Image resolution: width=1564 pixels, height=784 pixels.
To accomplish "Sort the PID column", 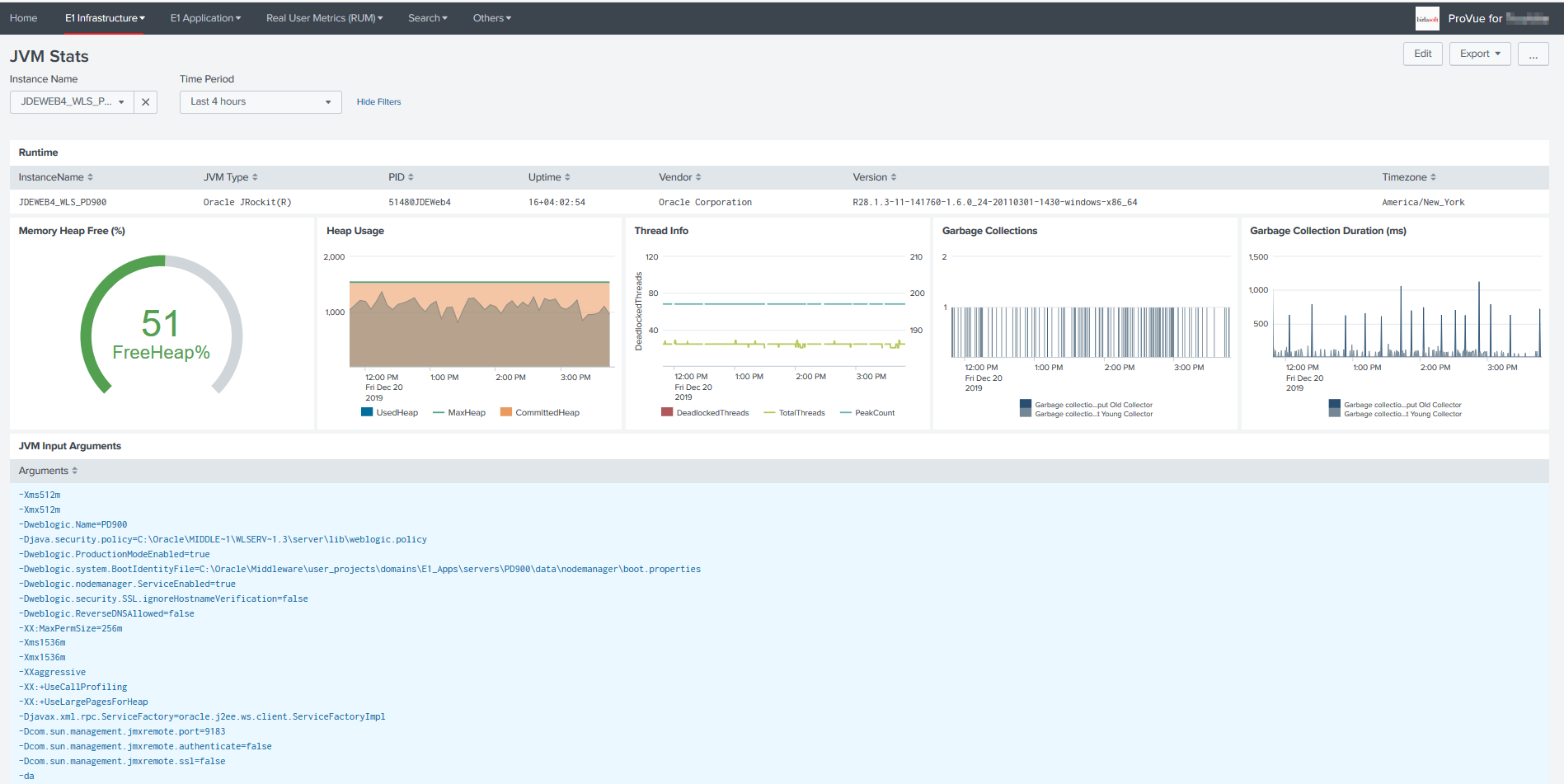I will point(411,177).
